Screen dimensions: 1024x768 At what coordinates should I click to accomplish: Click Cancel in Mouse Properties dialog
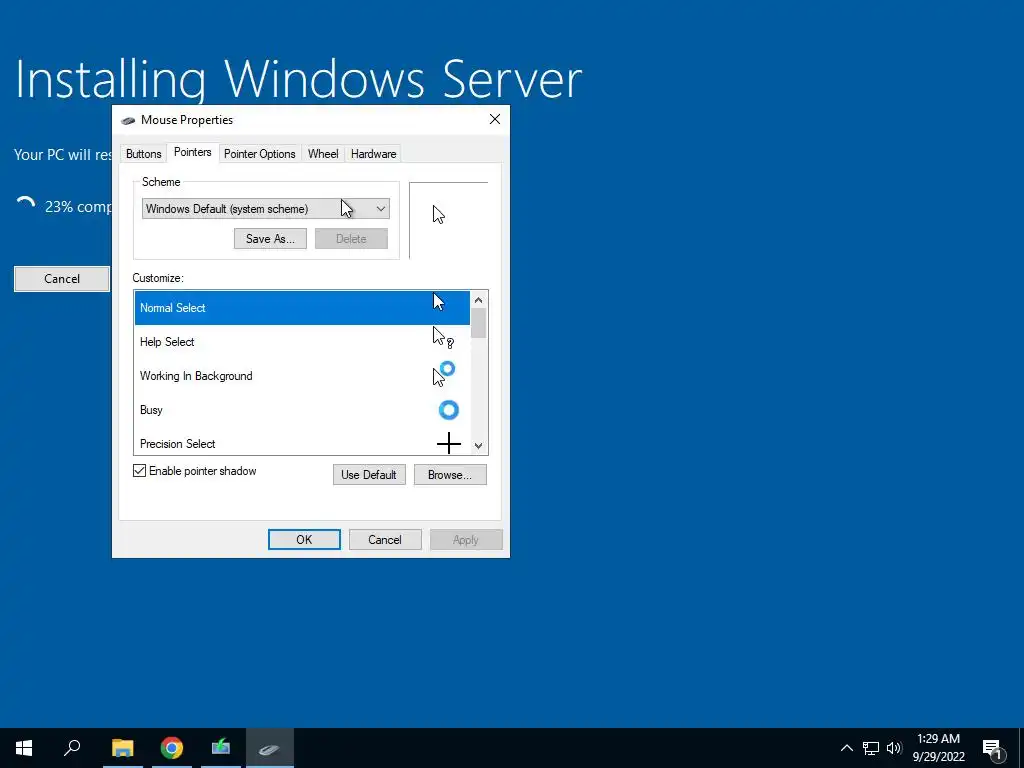pyautogui.click(x=385, y=539)
